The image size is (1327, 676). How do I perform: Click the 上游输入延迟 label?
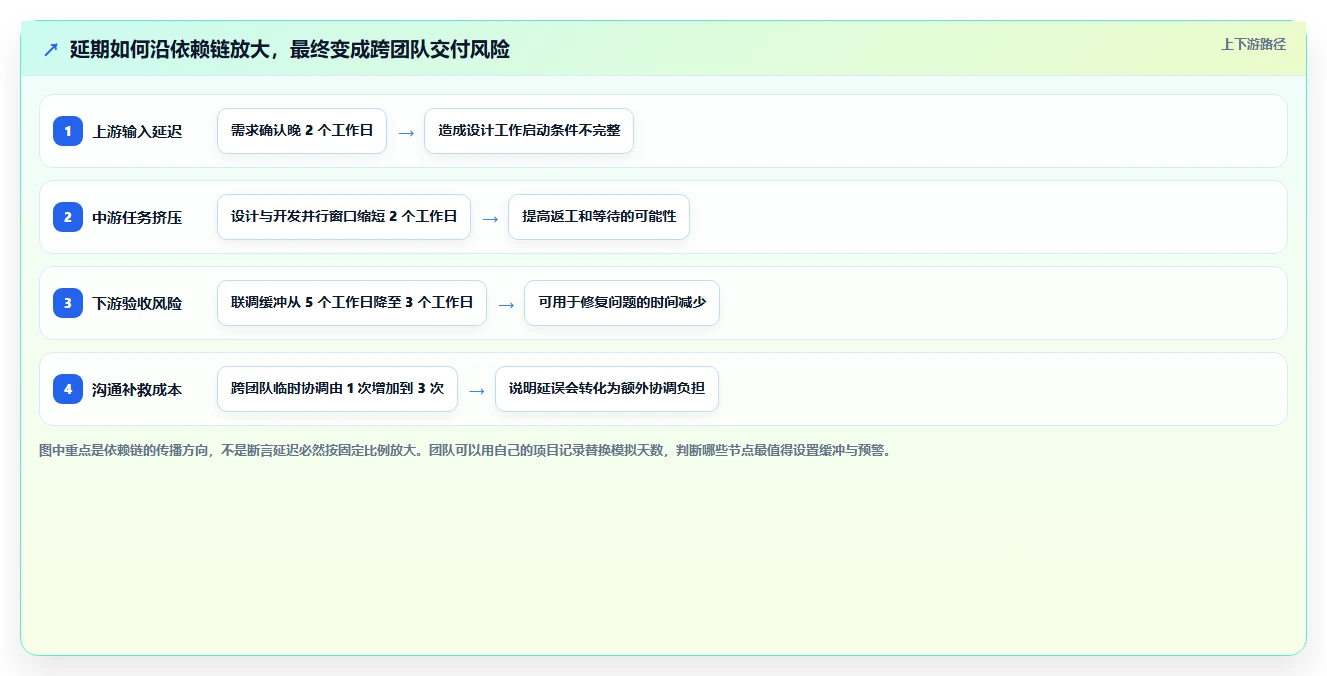(137, 131)
